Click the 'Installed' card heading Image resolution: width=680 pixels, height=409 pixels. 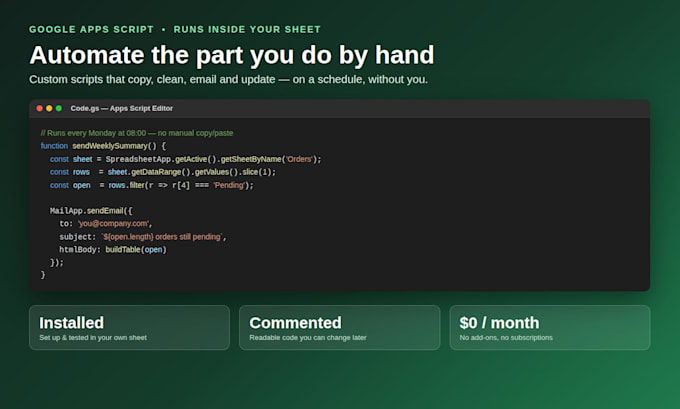(72, 323)
